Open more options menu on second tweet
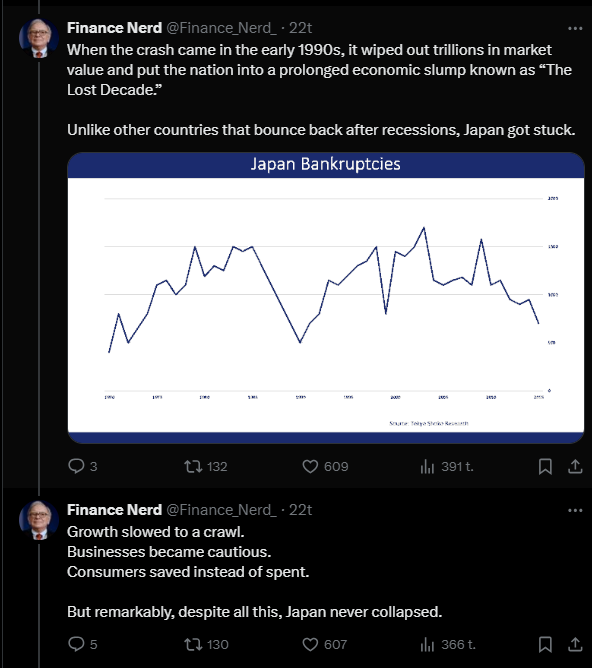The image size is (592, 668). tap(575, 510)
